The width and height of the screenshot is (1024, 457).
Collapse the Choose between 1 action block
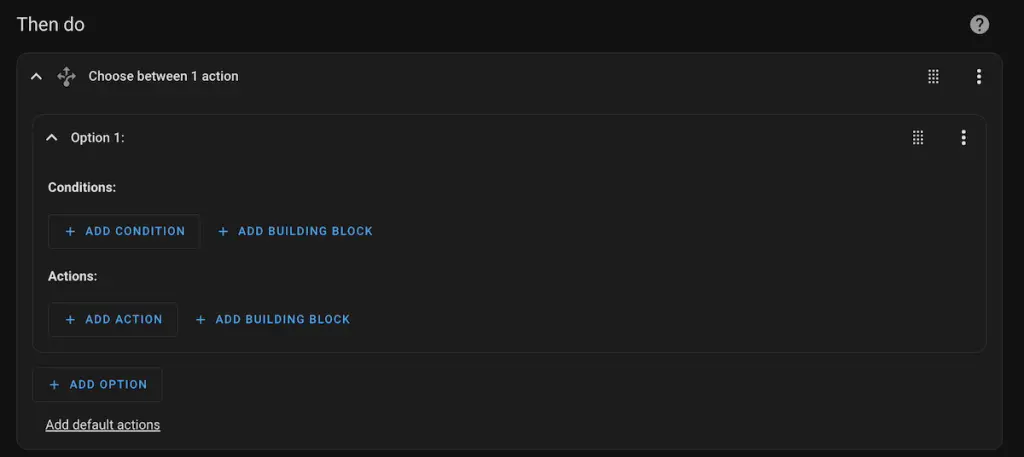pyautogui.click(x=37, y=76)
